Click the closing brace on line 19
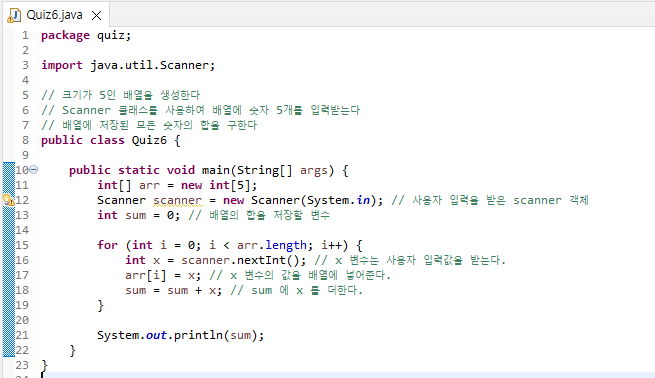The width and height of the screenshot is (655, 378). pyautogui.click(x=100, y=305)
